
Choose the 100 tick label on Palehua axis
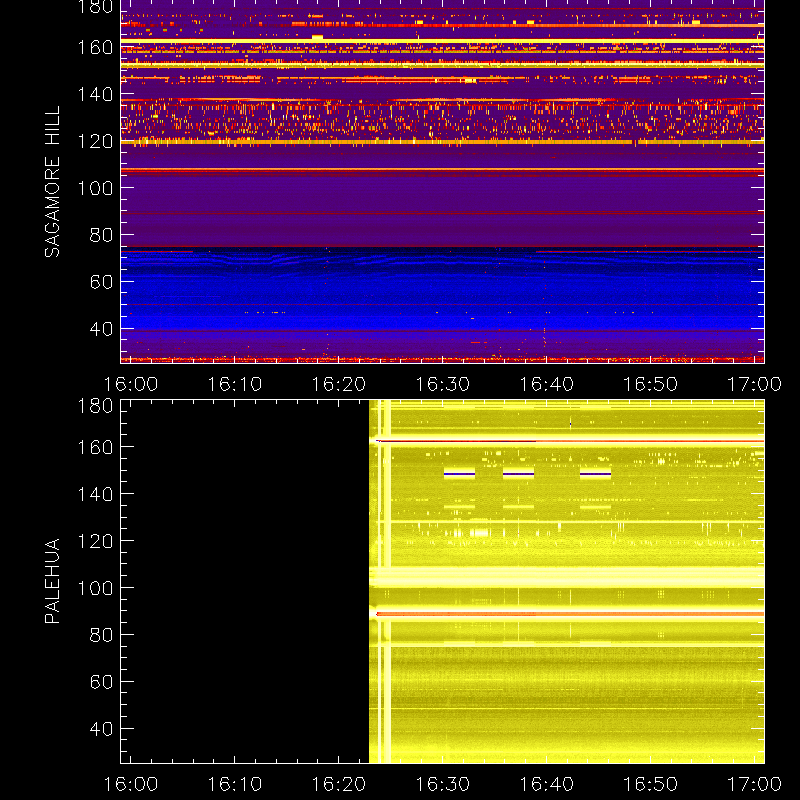95,588
